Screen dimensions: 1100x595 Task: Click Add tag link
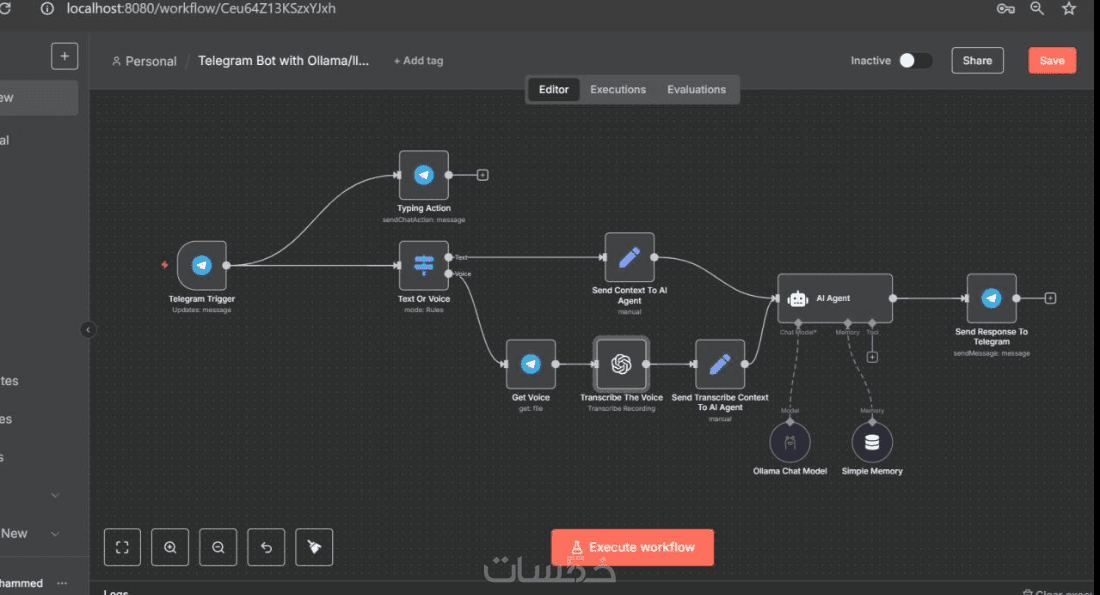pyautogui.click(x=418, y=61)
